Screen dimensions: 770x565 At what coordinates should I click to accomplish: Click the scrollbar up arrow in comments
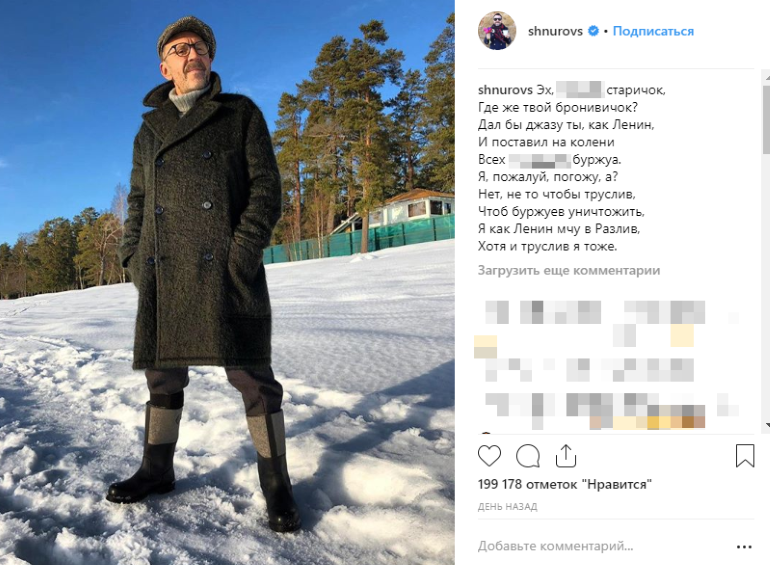(x=766, y=75)
